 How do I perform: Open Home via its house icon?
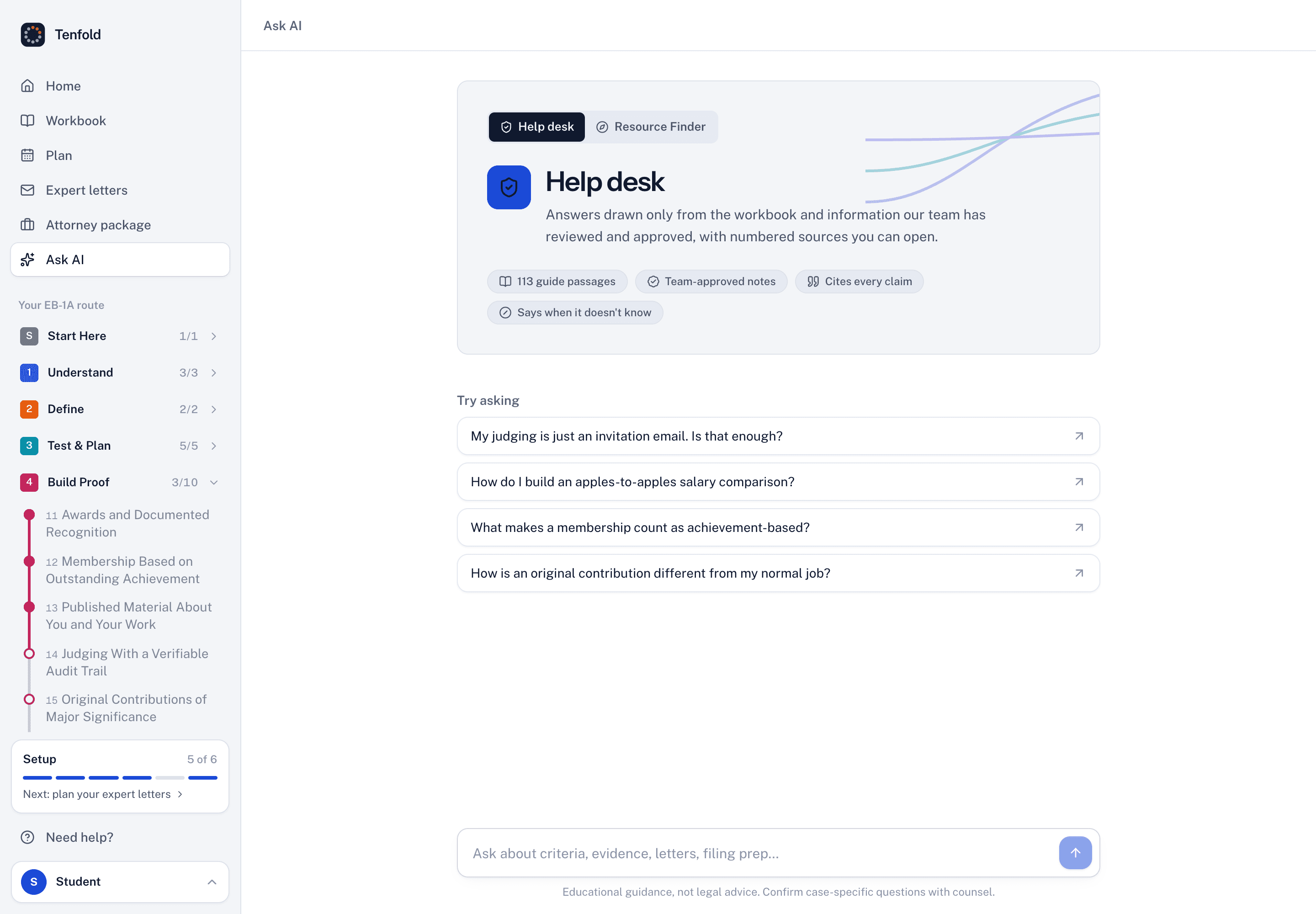(x=27, y=86)
